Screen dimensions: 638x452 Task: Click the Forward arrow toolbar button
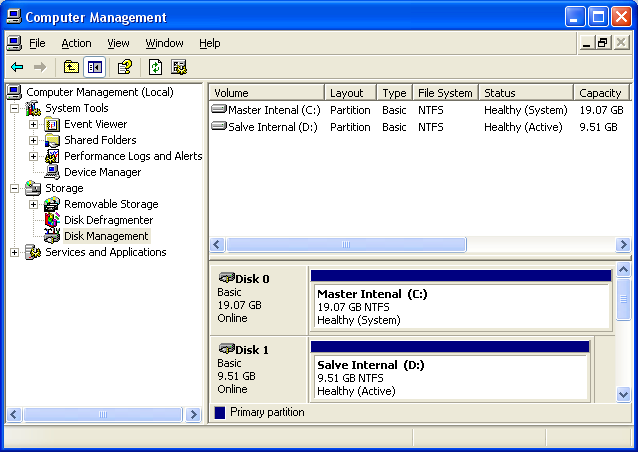[40, 67]
